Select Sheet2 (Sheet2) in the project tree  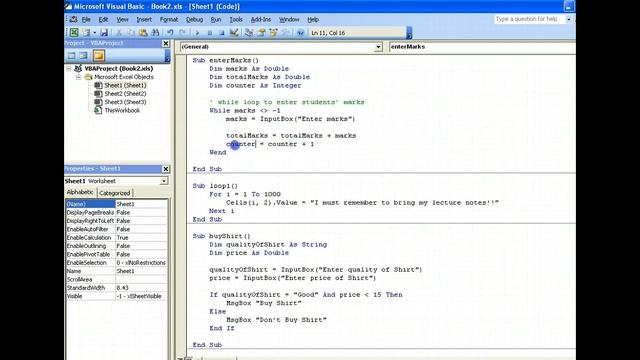(125, 94)
